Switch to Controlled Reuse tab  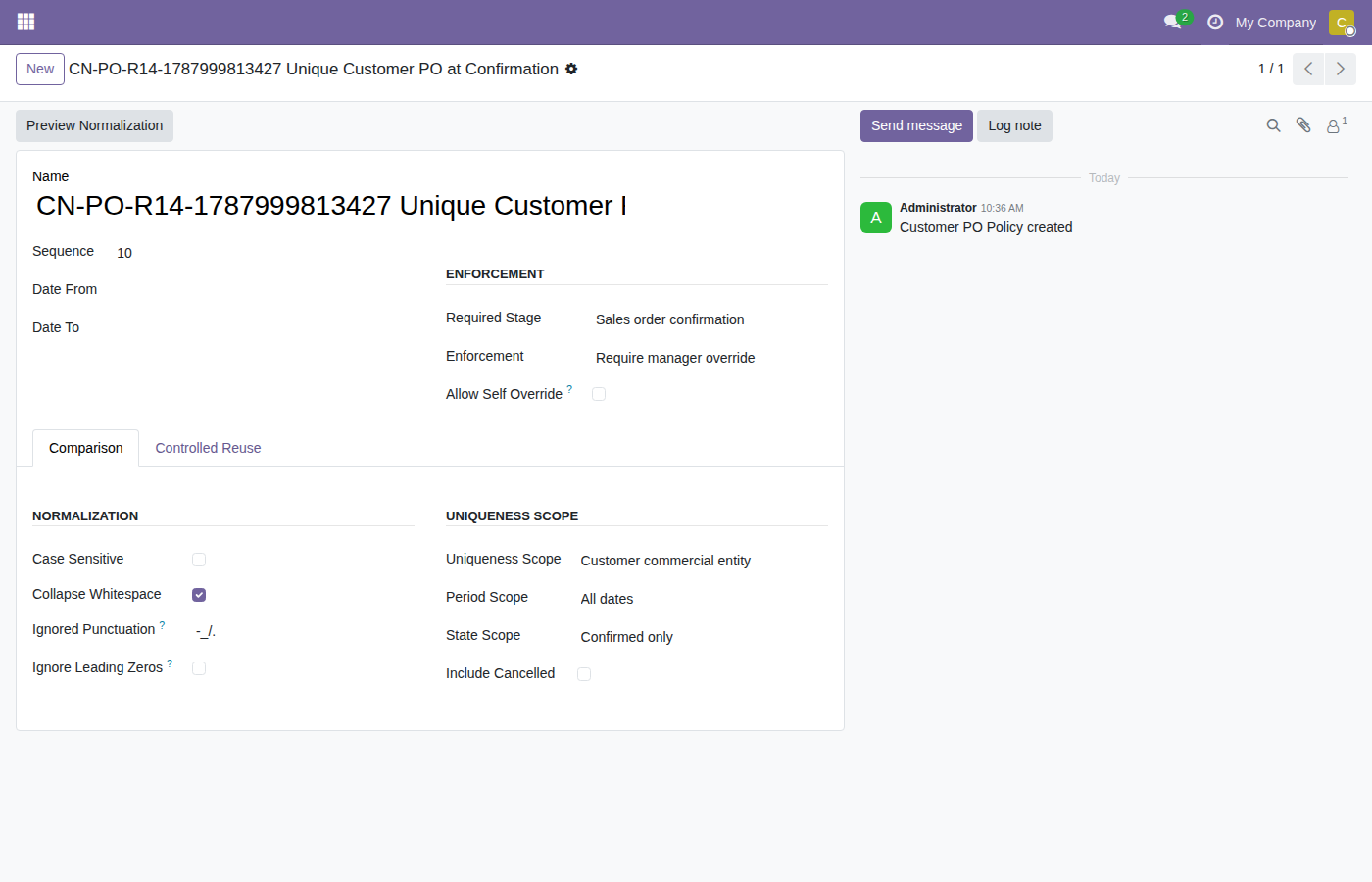tap(208, 448)
